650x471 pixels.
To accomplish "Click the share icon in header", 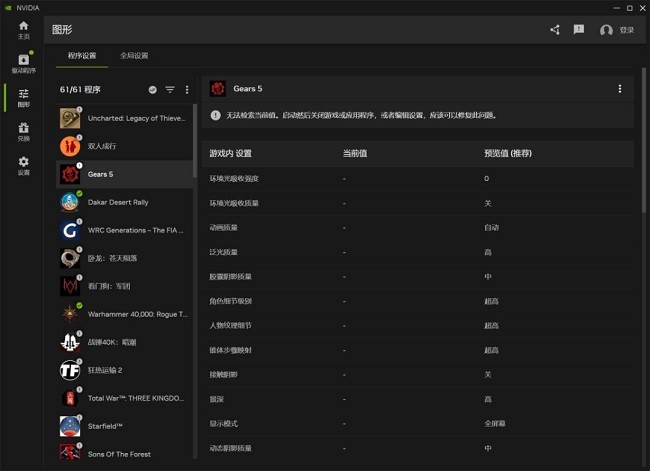I will click(x=555, y=30).
